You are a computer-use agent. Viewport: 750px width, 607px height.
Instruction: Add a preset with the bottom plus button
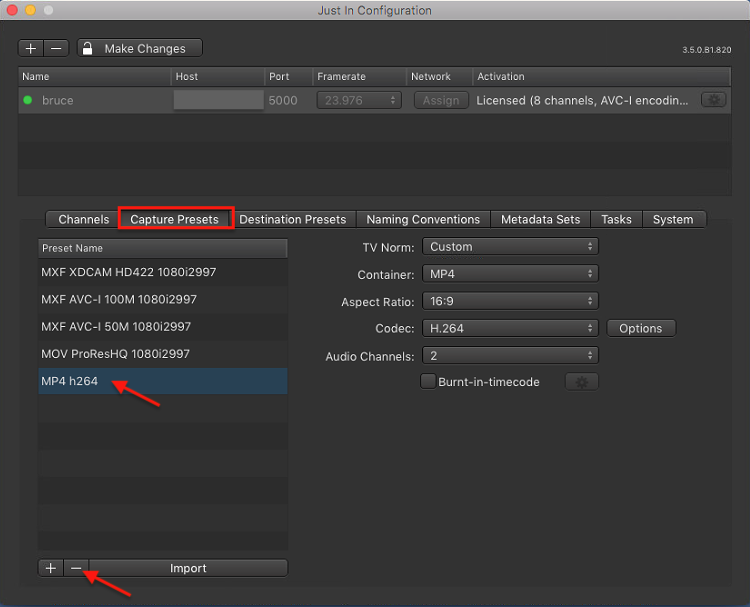pos(51,568)
